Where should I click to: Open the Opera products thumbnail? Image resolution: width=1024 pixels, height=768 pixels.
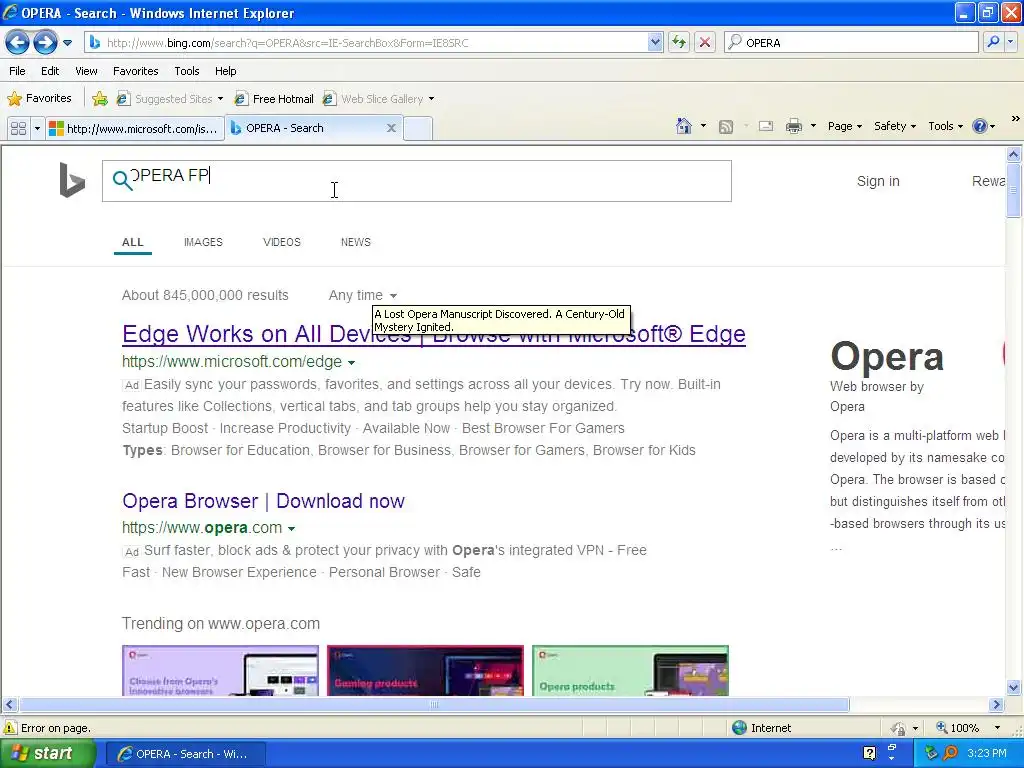[x=630, y=671]
